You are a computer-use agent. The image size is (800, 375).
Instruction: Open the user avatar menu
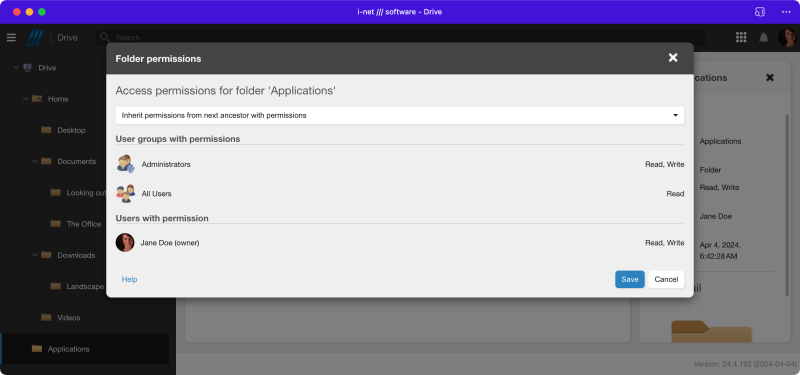(x=787, y=38)
